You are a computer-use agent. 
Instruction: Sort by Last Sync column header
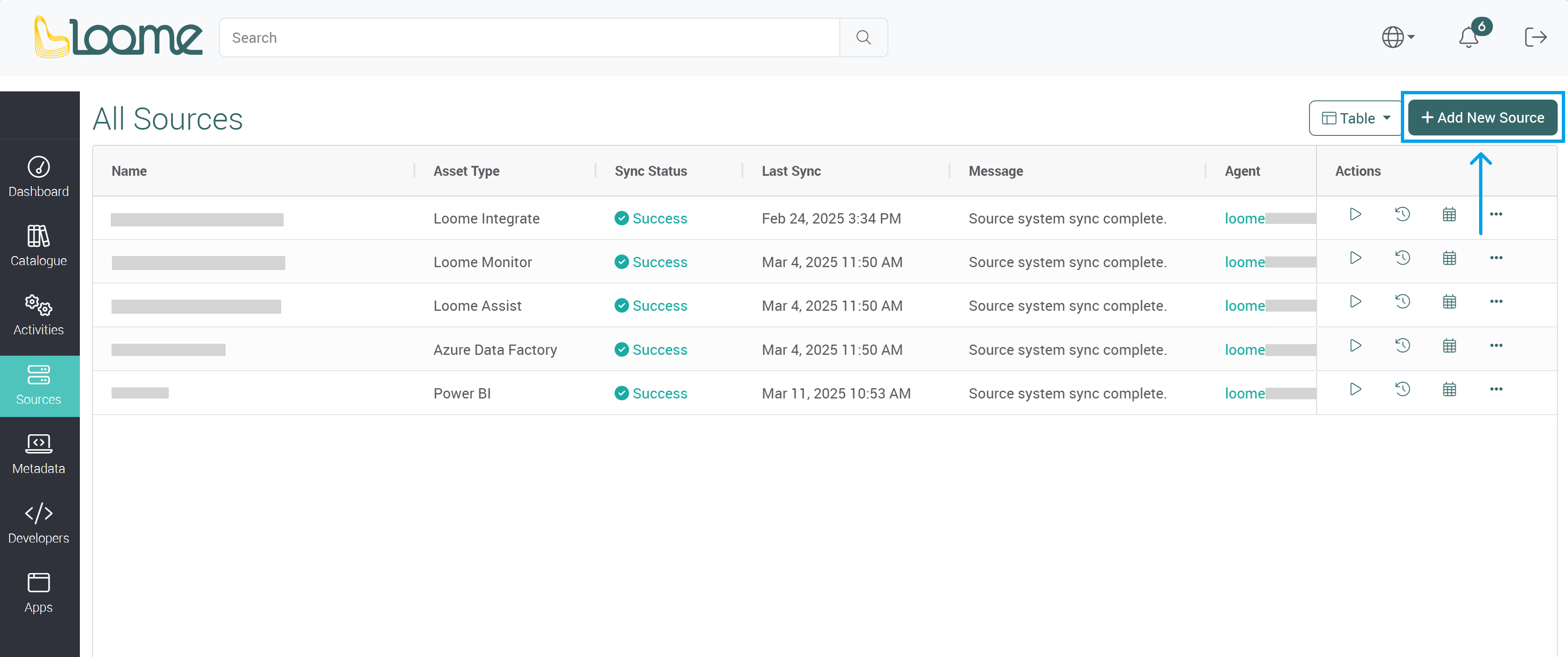pos(791,171)
